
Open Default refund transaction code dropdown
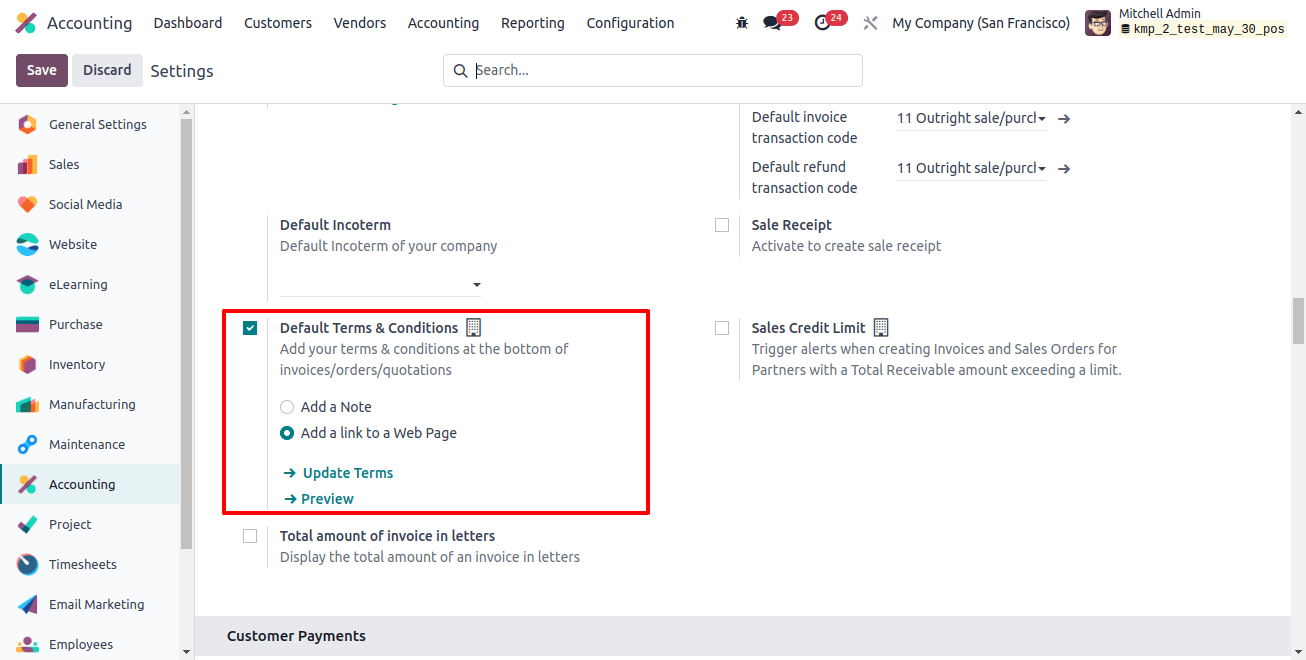pyautogui.click(x=971, y=168)
